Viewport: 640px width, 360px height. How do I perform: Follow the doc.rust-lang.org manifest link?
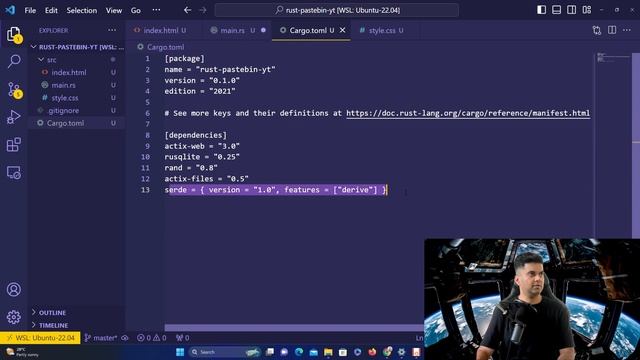(468, 113)
